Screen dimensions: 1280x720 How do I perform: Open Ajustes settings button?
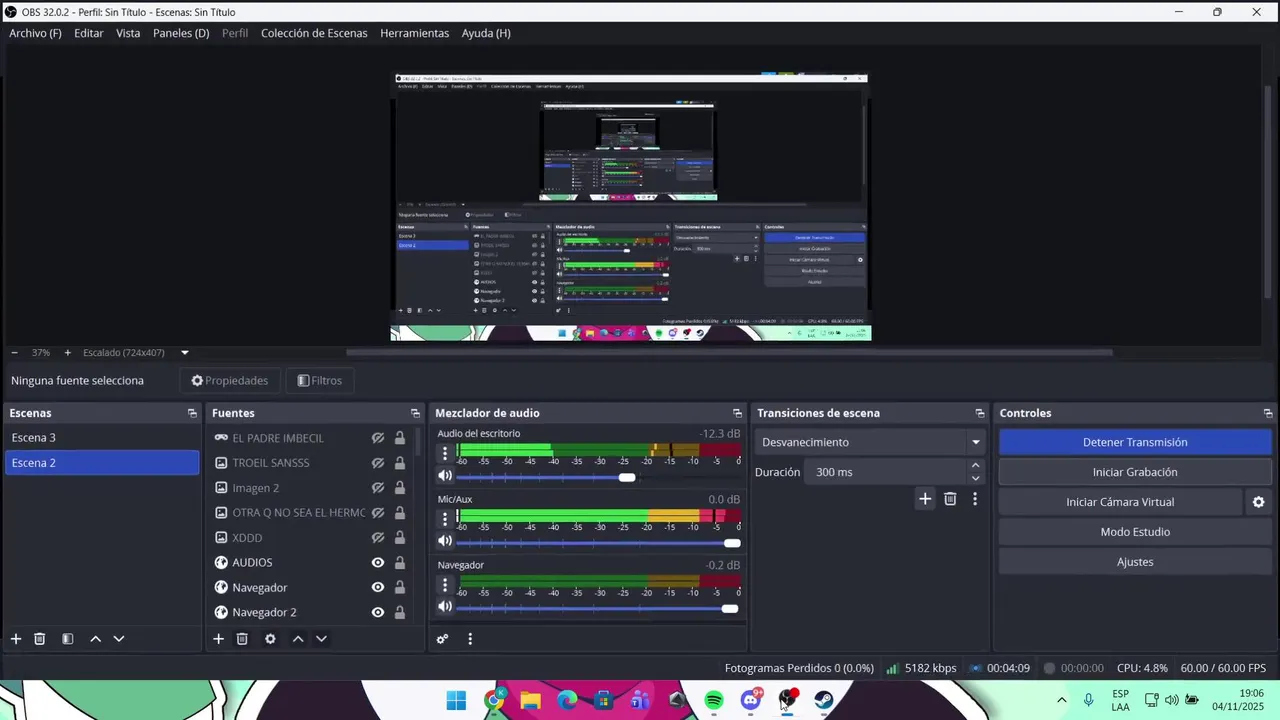1135,562
